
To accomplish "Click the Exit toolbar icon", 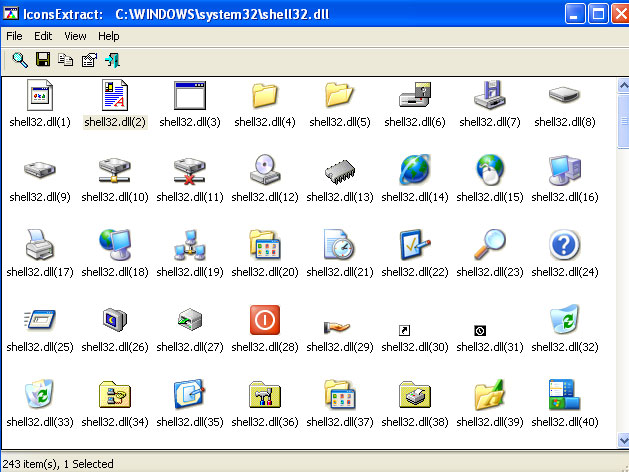I will (112, 60).
